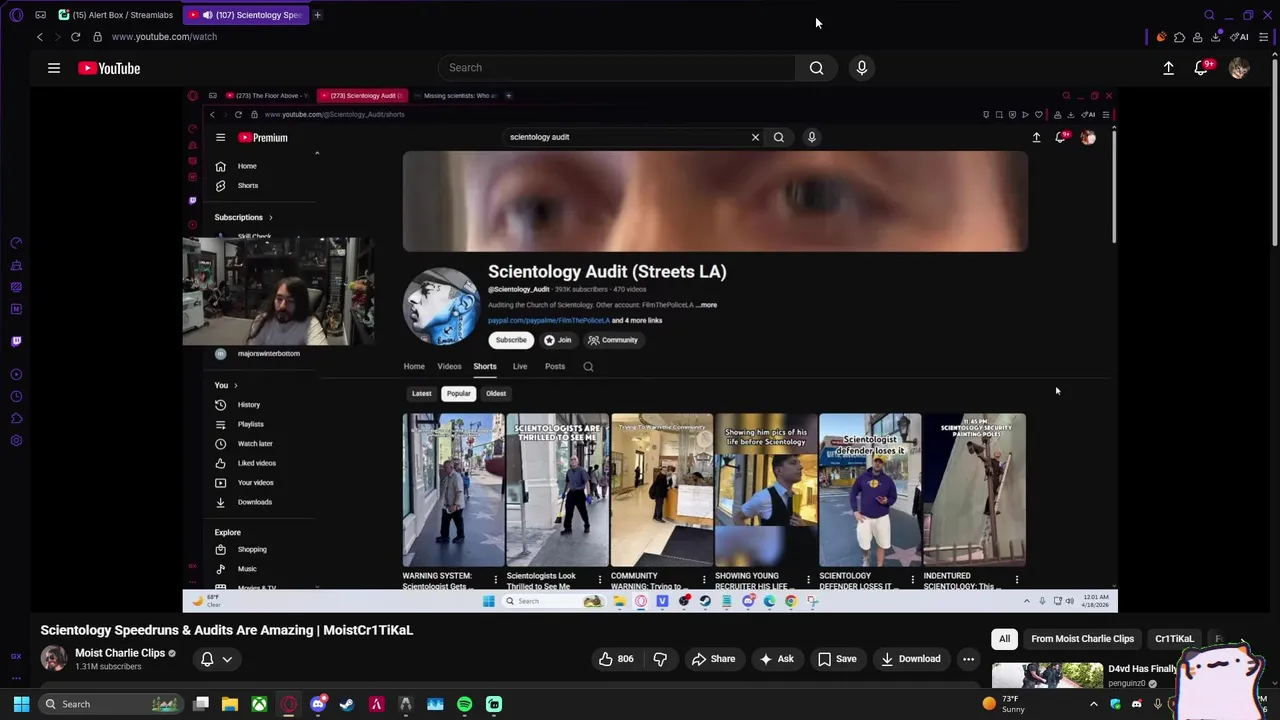
Task: Open the YouTube upload/create button
Action: [1168, 68]
